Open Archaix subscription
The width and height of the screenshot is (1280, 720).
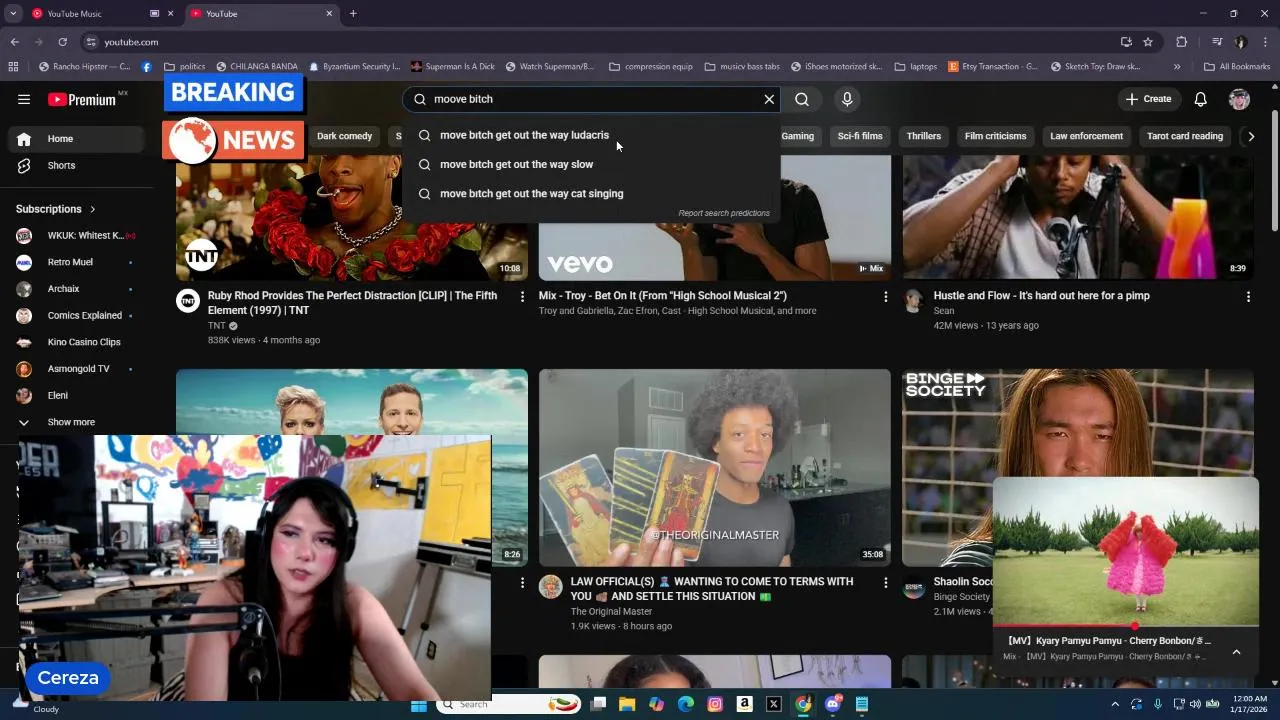pos(75,289)
